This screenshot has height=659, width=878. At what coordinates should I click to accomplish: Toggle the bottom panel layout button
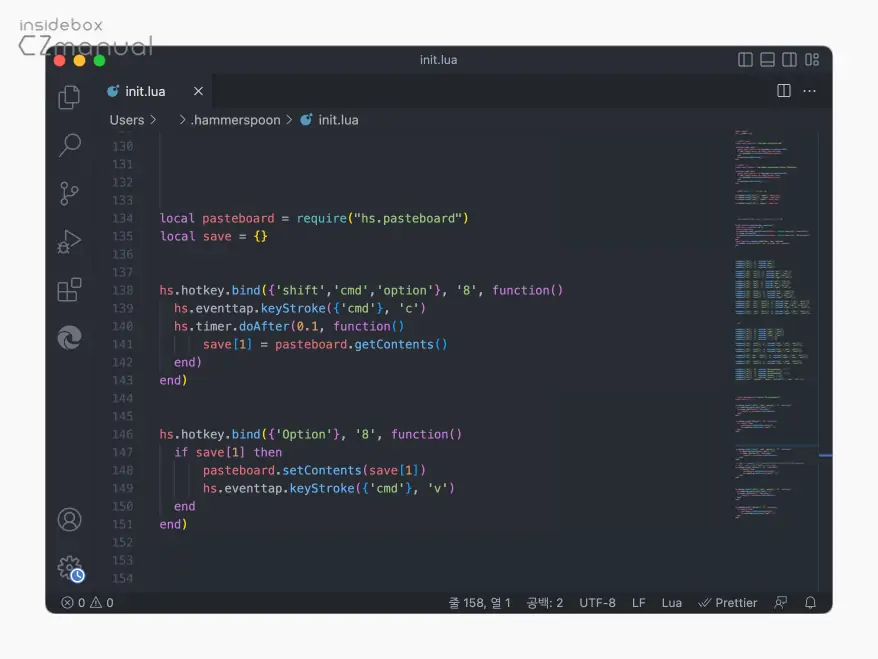767,60
